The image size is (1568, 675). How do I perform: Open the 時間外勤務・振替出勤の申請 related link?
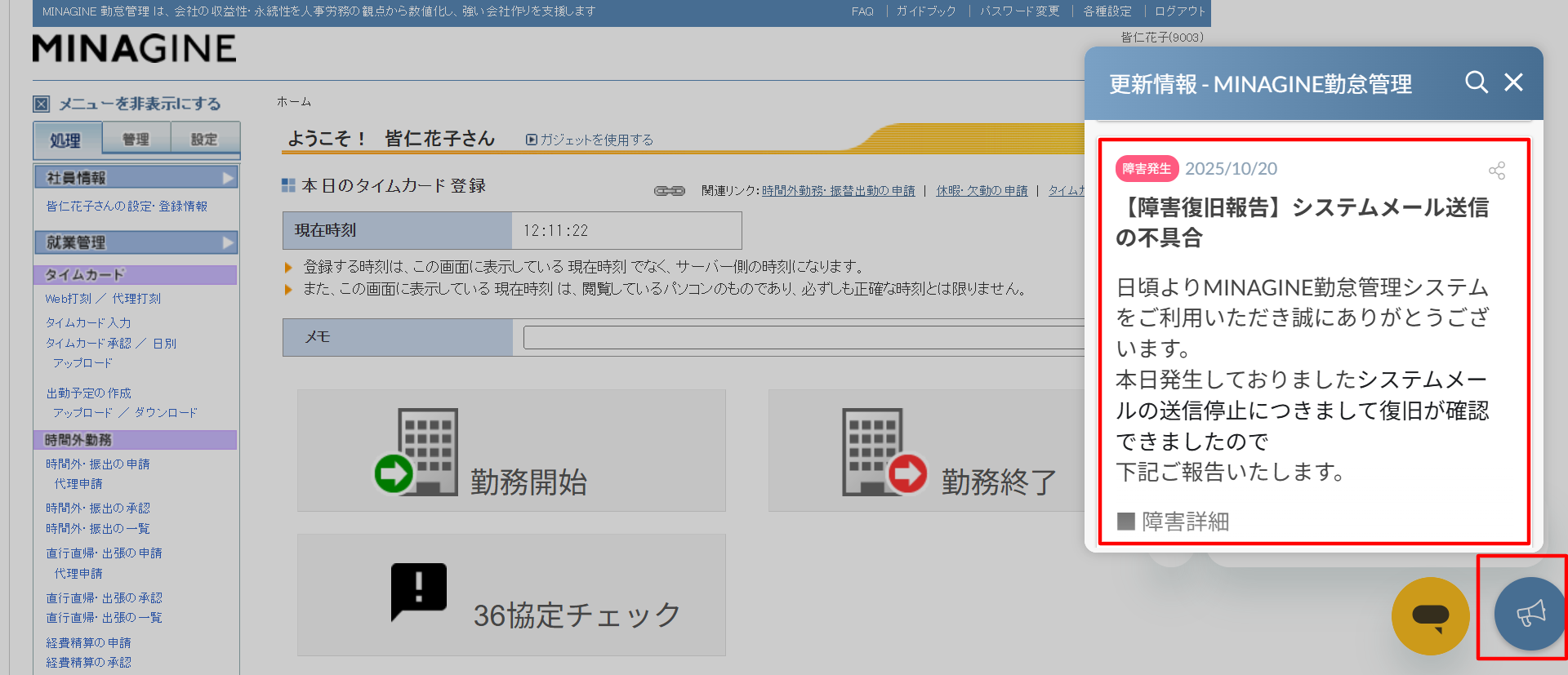(x=838, y=191)
